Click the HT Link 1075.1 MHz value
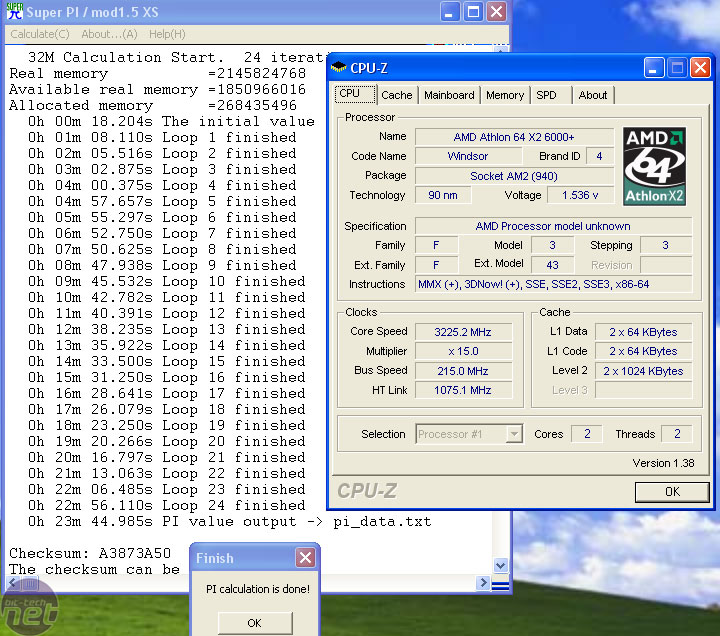The height and width of the screenshot is (636, 720). [x=463, y=390]
